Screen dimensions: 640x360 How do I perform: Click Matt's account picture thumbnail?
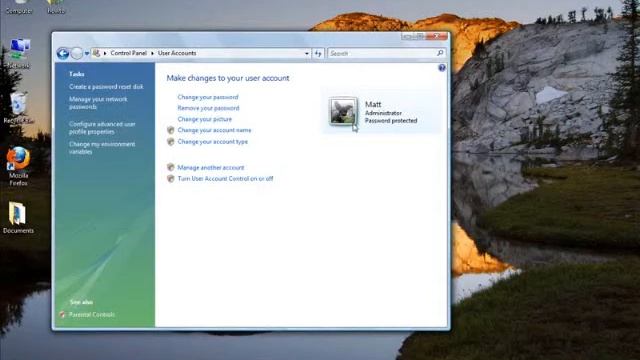point(343,111)
